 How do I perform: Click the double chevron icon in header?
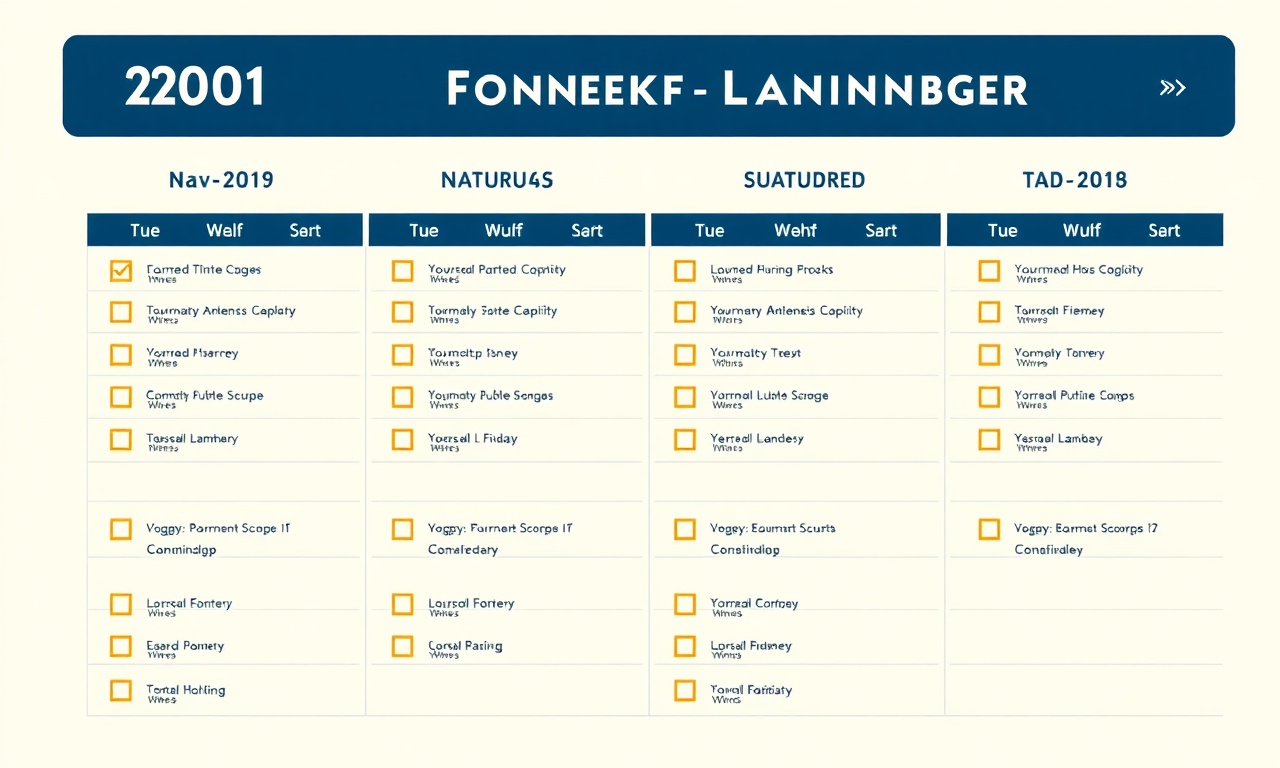pyautogui.click(x=1172, y=88)
